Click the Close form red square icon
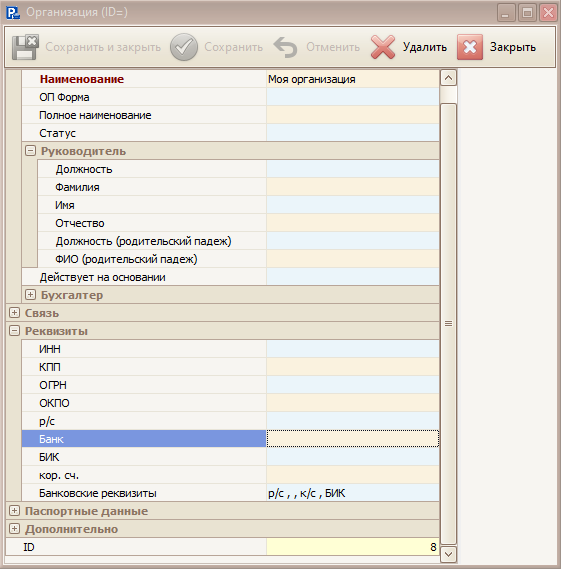Screen dimensions: 561x569 pyautogui.click(x=470, y=47)
